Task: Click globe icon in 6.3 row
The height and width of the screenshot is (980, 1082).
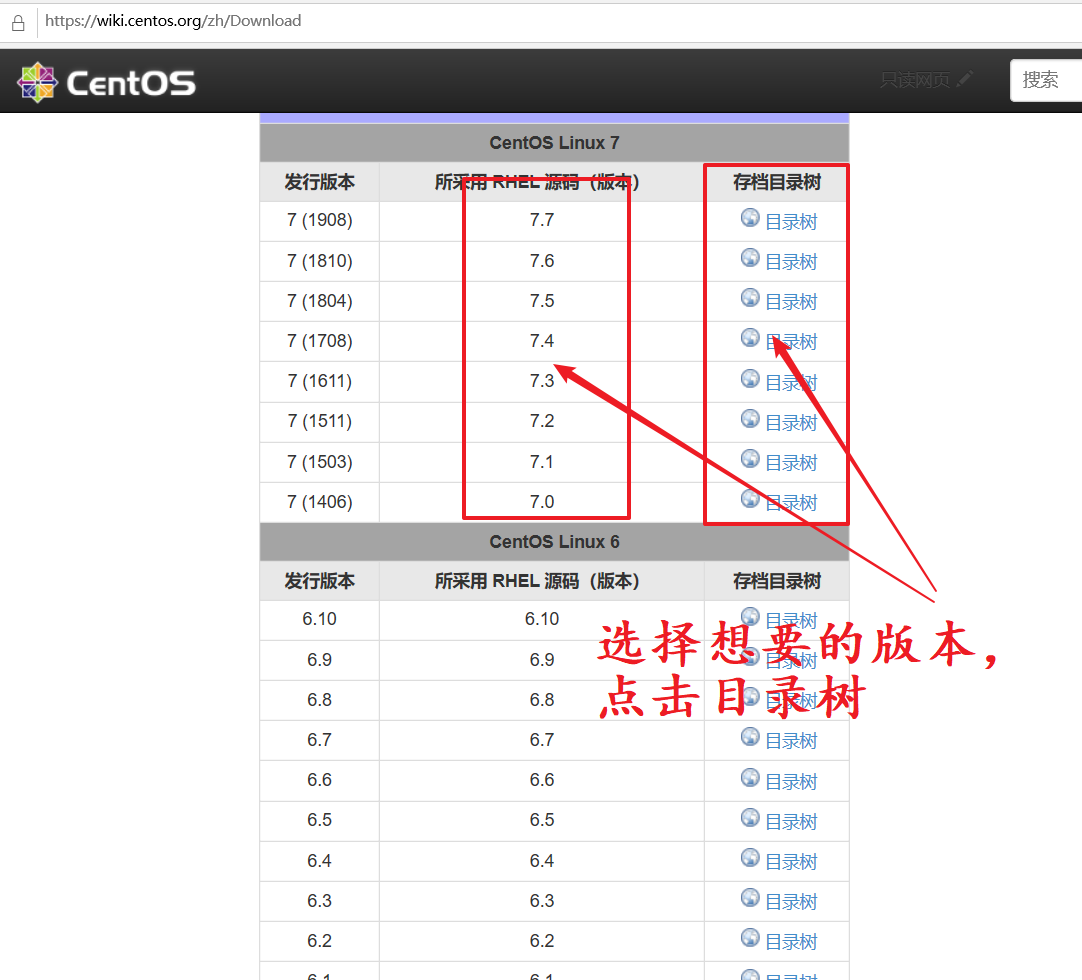Action: pos(750,898)
